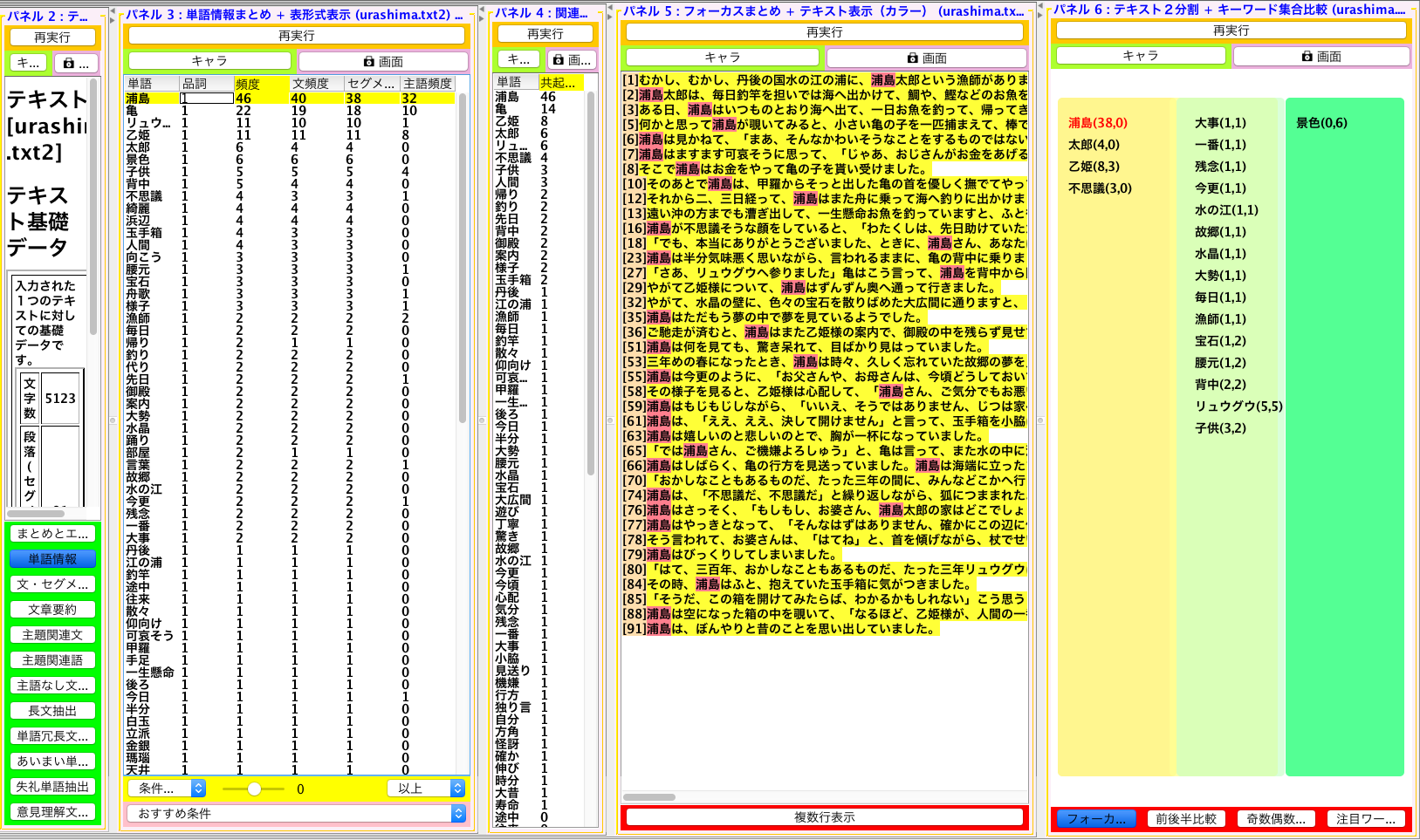
Task: Click the camera 画面 button in Panel 3
Action: coord(383,61)
